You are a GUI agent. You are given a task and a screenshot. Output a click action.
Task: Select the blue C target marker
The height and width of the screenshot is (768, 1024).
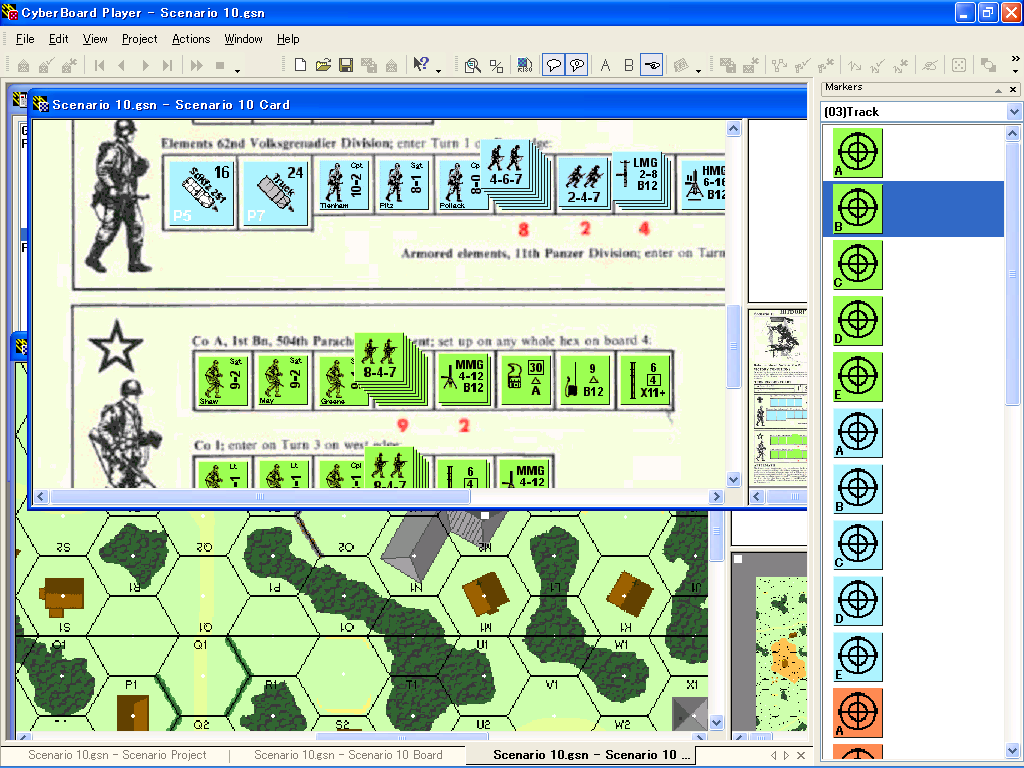[x=857, y=545]
